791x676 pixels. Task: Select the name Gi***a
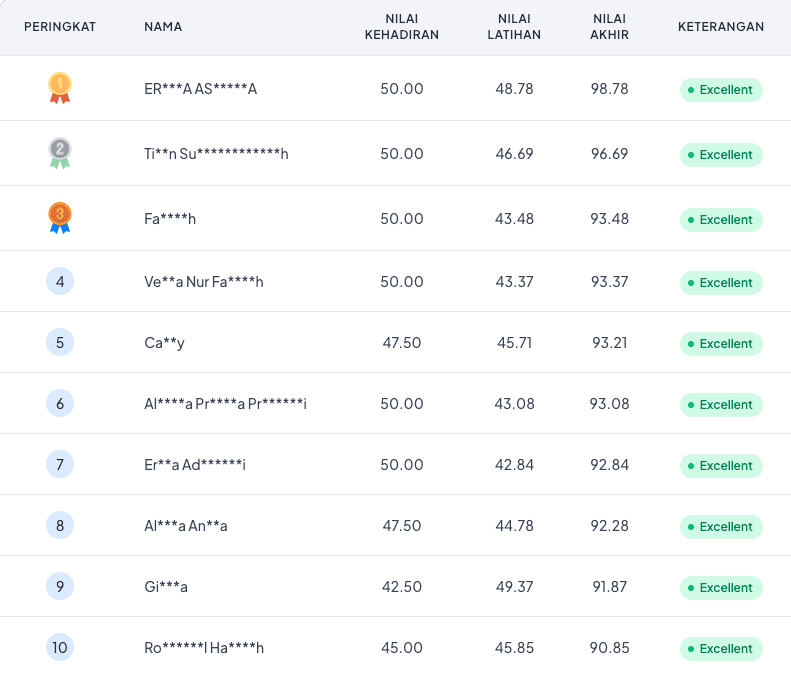coord(166,587)
